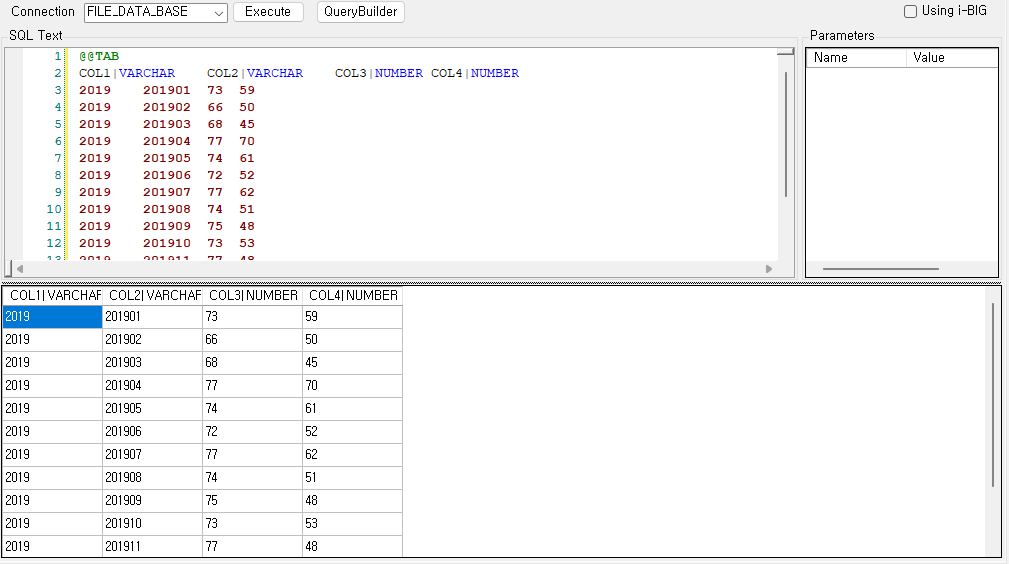Viewport: 1009px width, 564px height.
Task: Click the SQL editor right scroll arrow
Action: [x=769, y=269]
